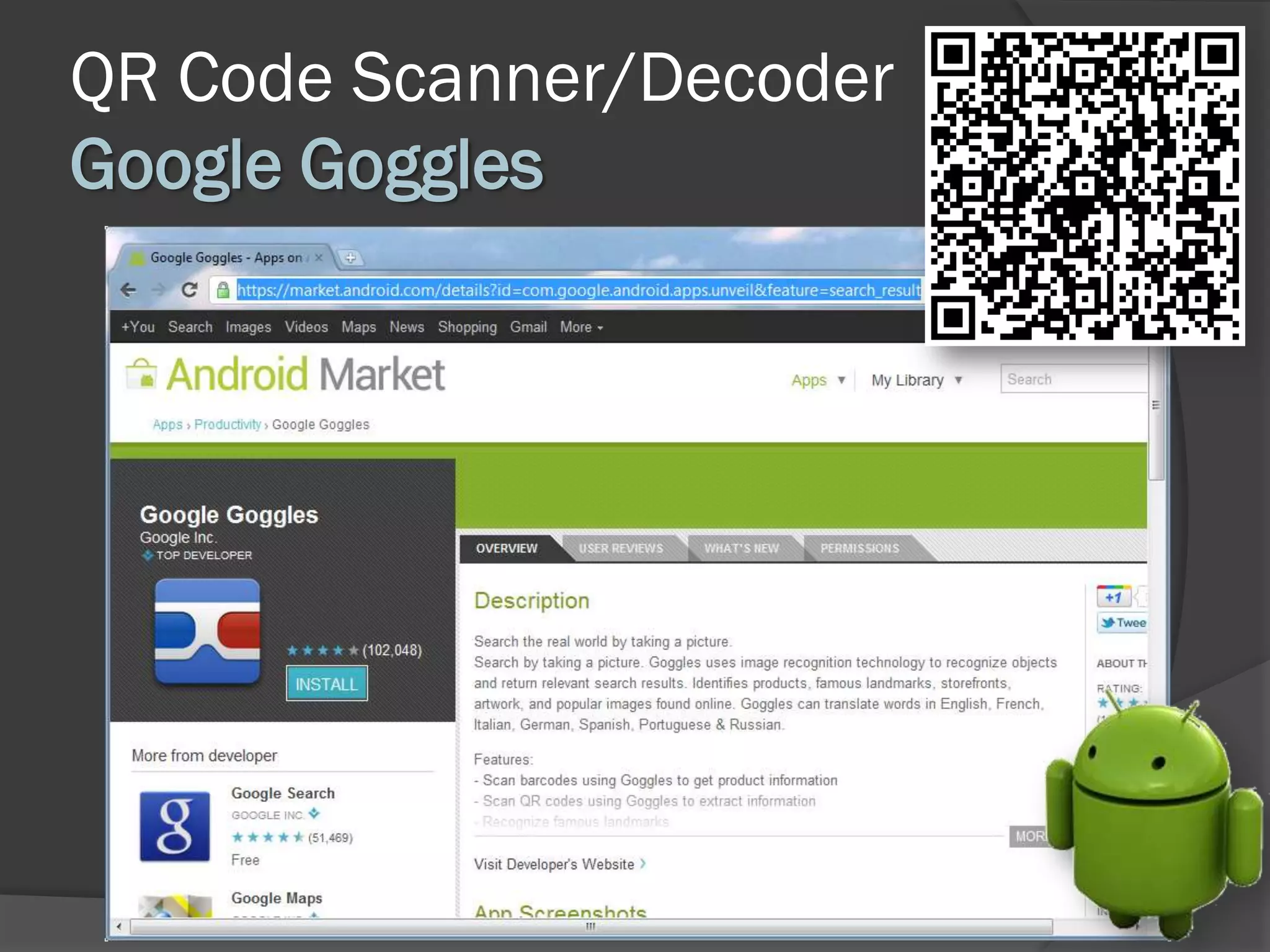Click the left arrow of horizontal scrollbar

tap(119, 927)
